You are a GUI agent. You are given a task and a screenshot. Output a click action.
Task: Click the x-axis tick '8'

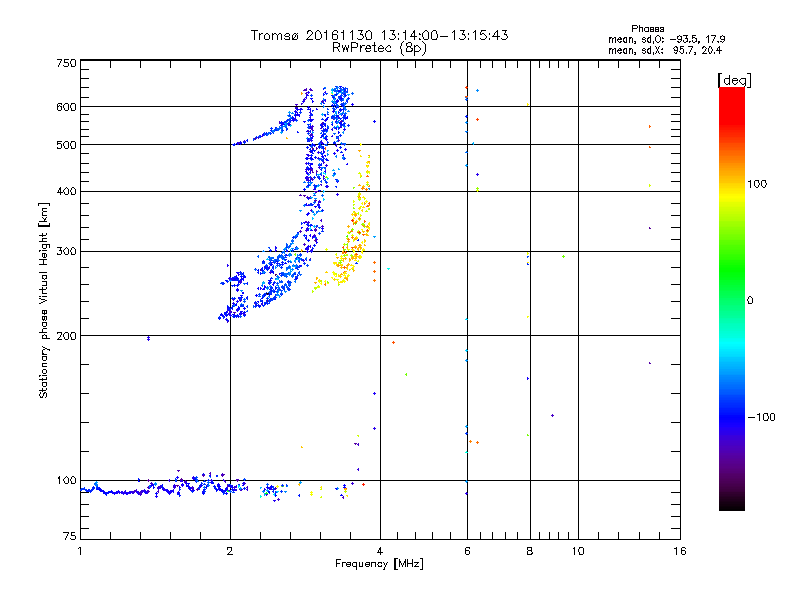point(530,551)
